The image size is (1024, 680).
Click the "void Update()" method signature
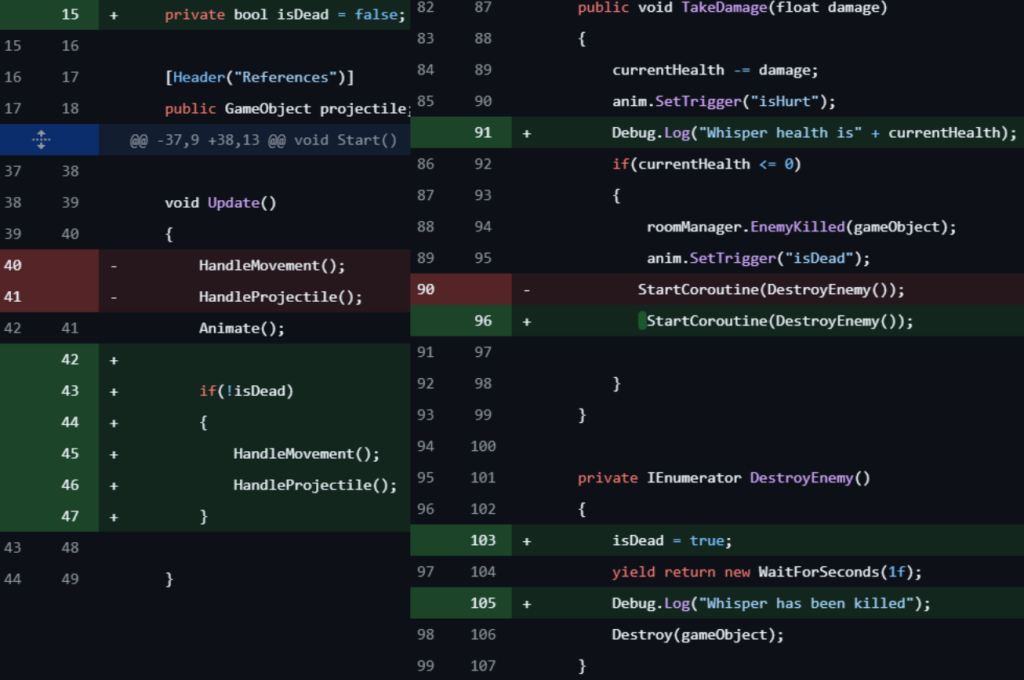220,202
